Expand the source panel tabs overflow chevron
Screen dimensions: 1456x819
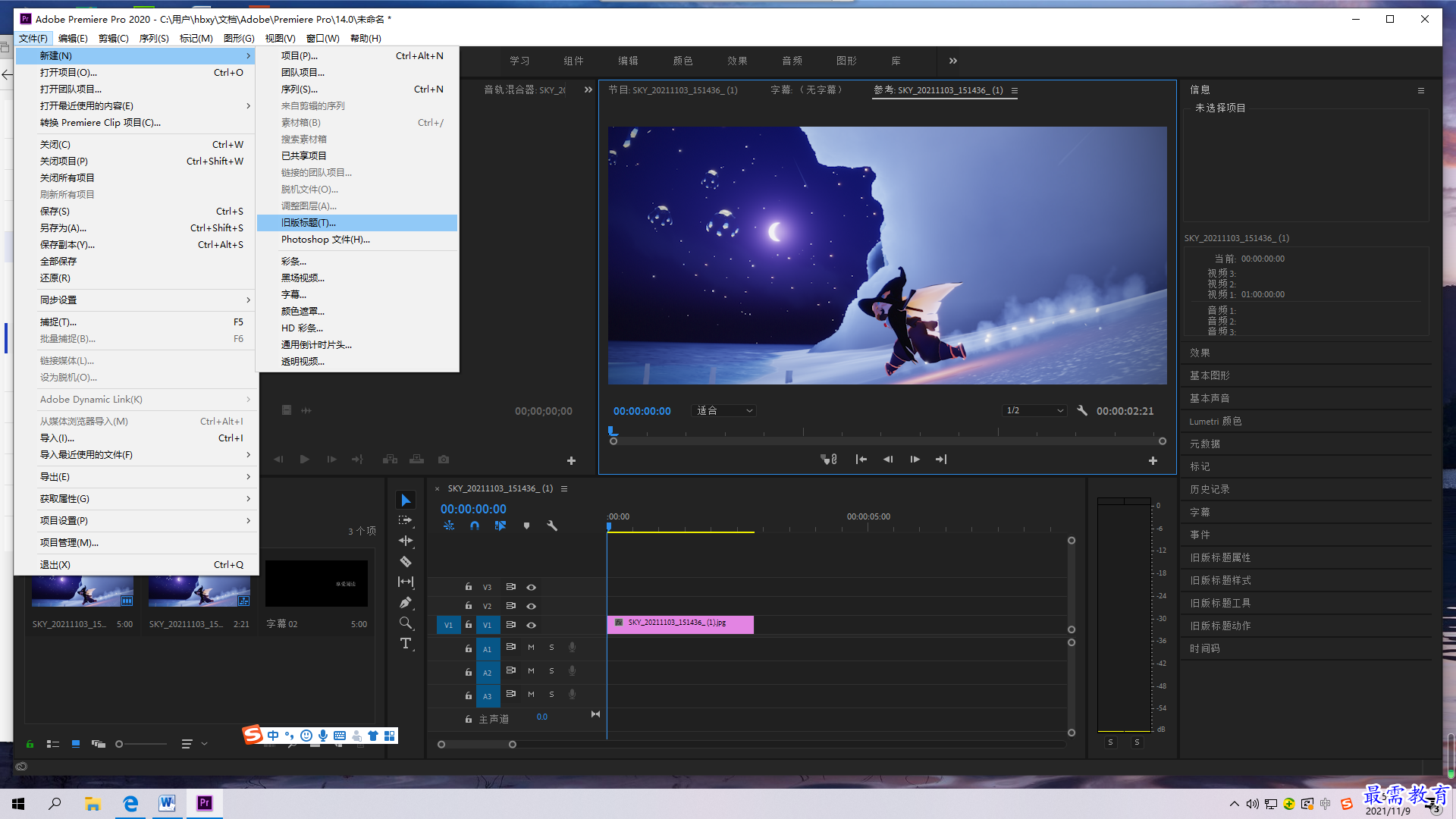tap(588, 89)
